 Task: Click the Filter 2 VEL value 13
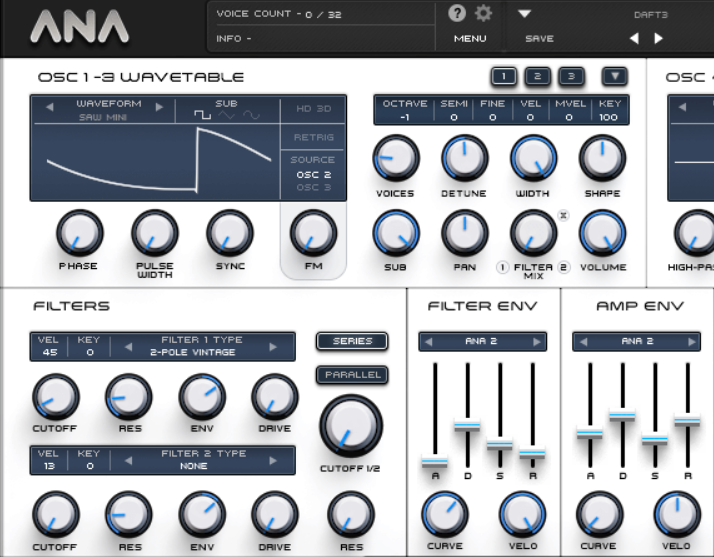(49, 466)
